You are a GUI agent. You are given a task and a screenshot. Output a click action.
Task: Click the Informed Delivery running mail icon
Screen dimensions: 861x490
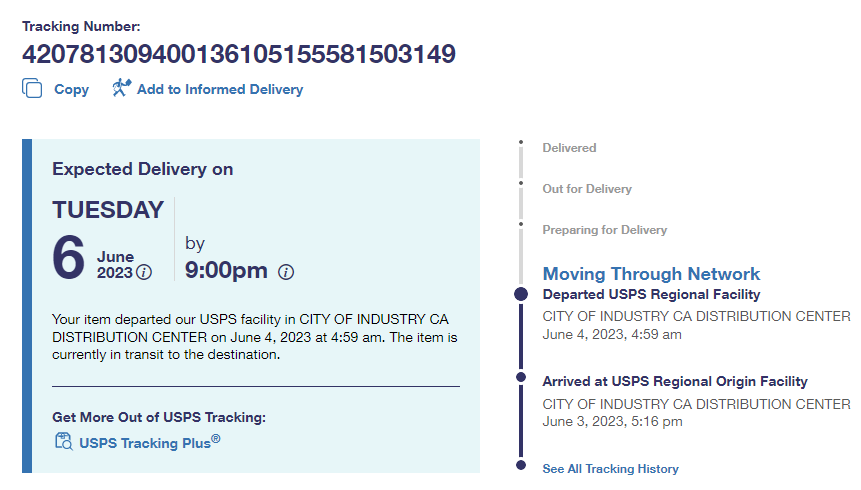click(x=122, y=88)
